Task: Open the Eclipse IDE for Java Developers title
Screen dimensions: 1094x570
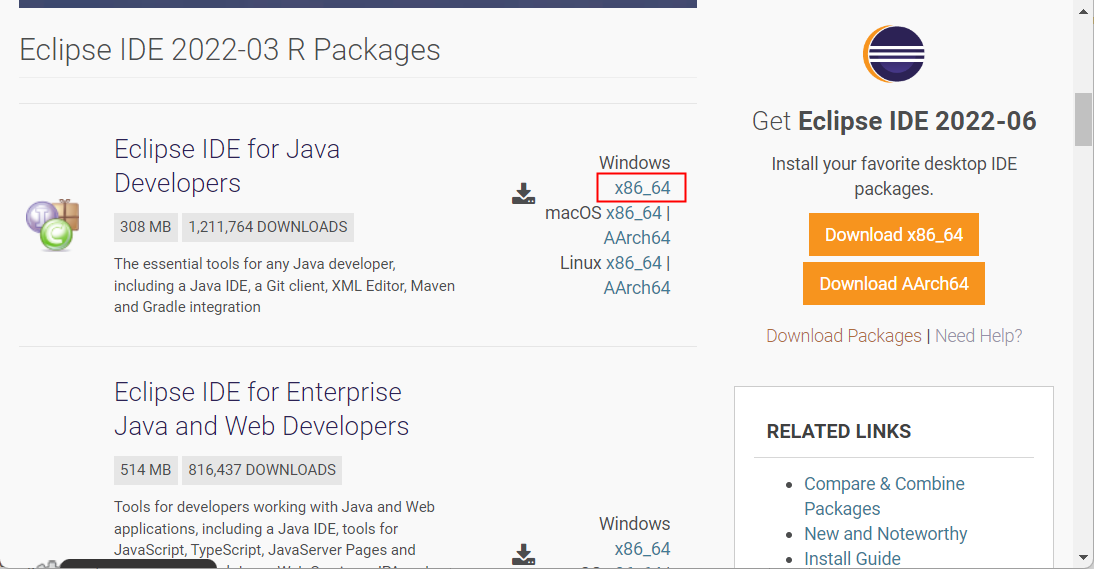Action: pyautogui.click(x=227, y=166)
